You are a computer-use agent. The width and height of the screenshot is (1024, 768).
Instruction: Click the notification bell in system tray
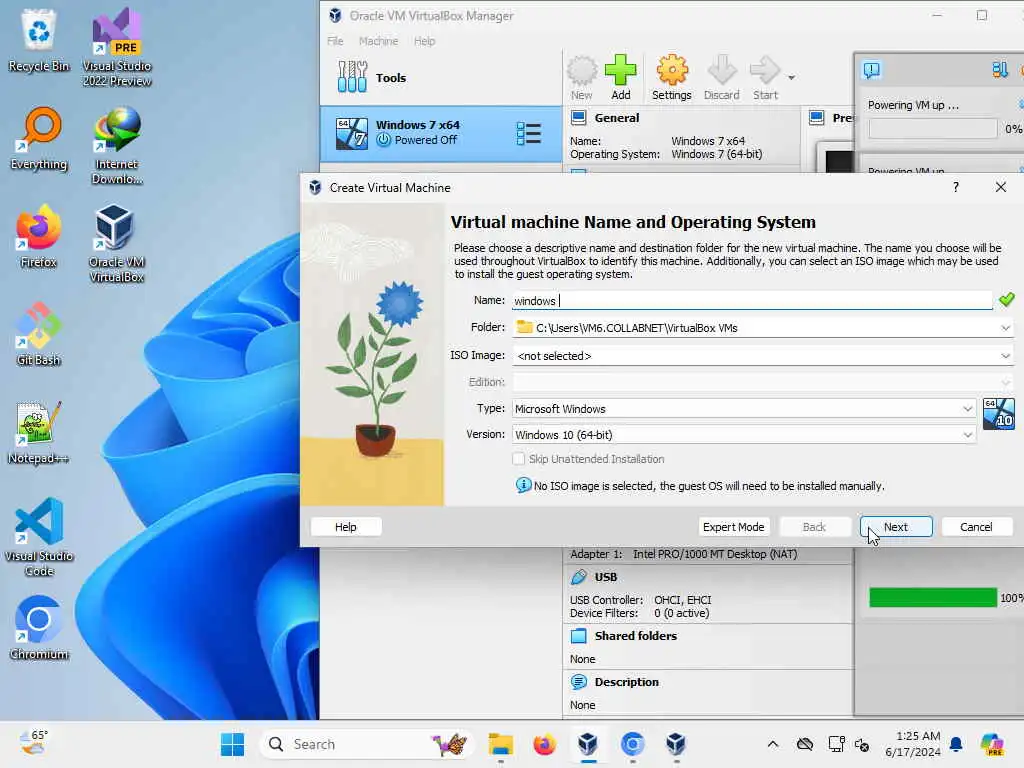(x=956, y=744)
